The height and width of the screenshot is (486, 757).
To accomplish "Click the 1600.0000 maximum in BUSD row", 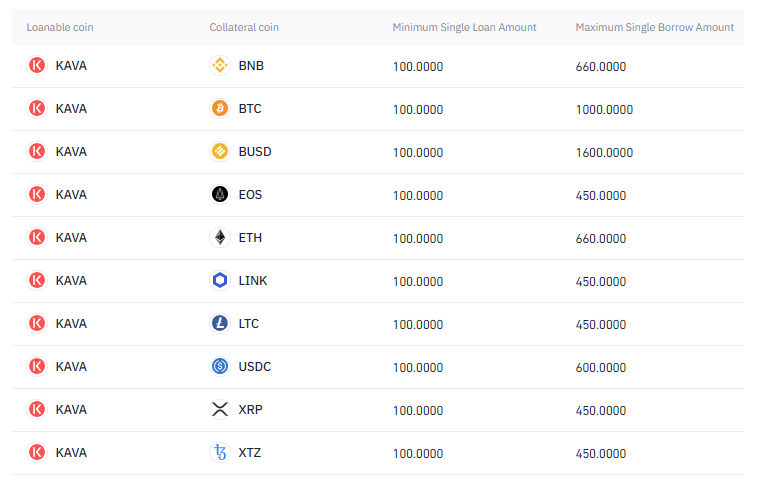I will [x=604, y=153].
